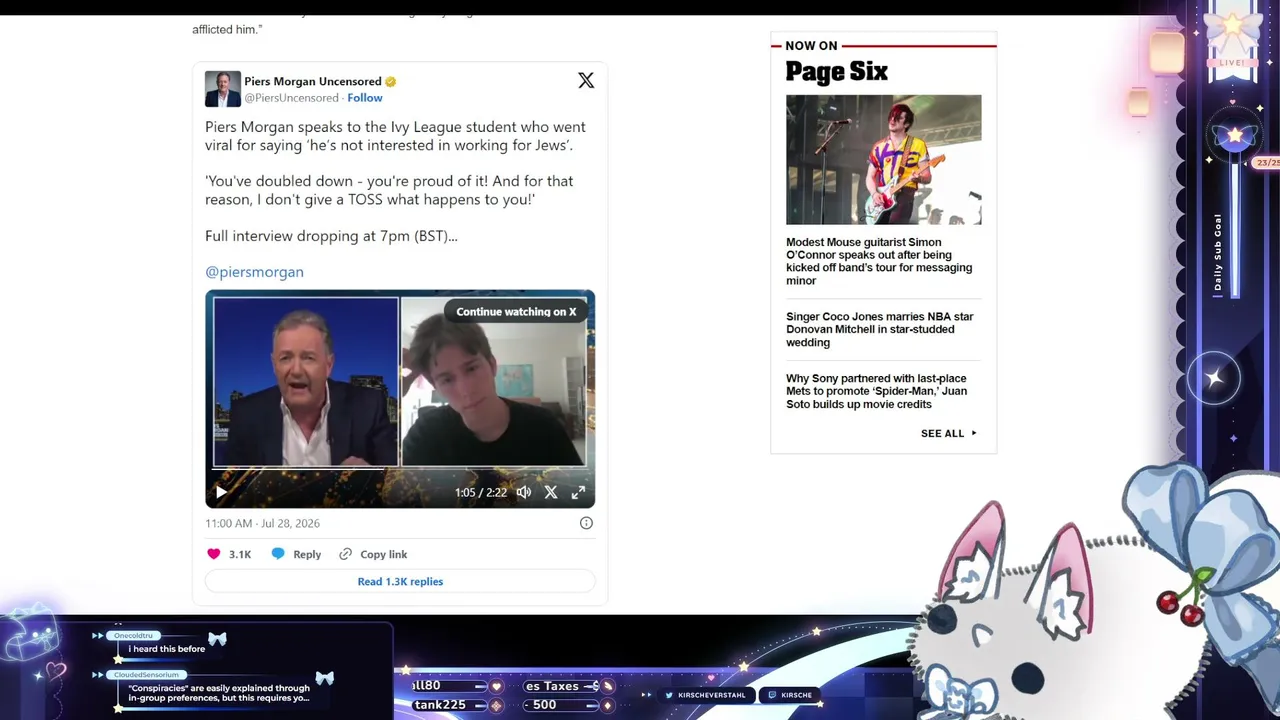The image size is (1280, 720).
Task: Open Modest Mouse guitarist Simon O'Connor article
Action: tap(879, 261)
